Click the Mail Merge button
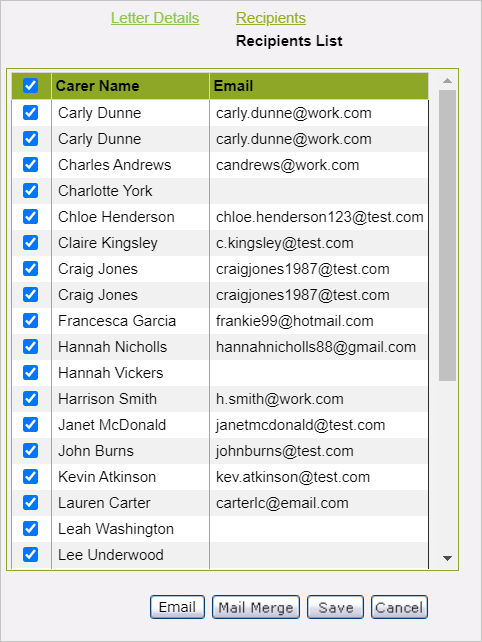Viewport: 482px width, 642px height. (256, 607)
